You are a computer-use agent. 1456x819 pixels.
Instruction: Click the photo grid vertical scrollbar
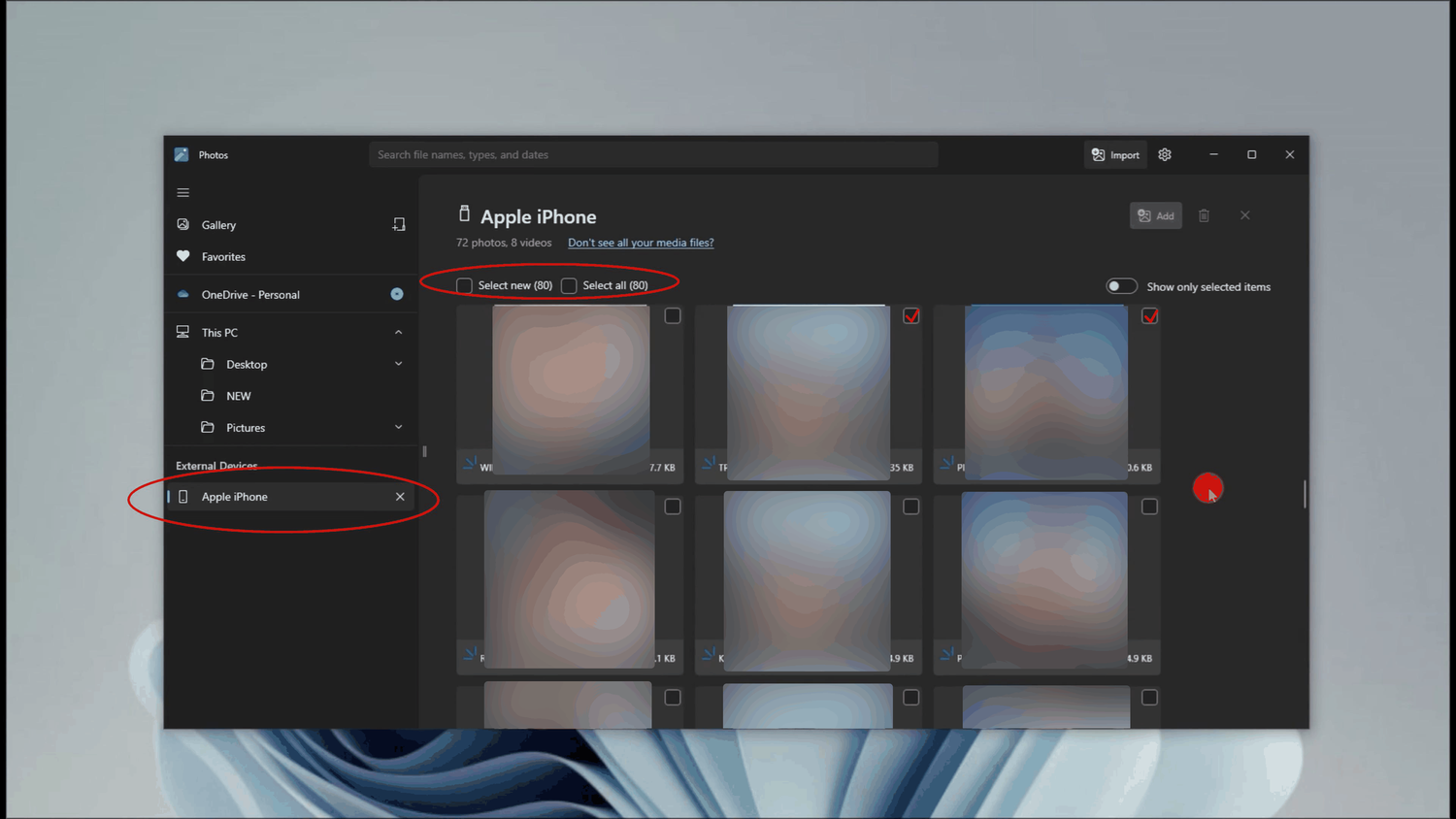coord(1305,494)
